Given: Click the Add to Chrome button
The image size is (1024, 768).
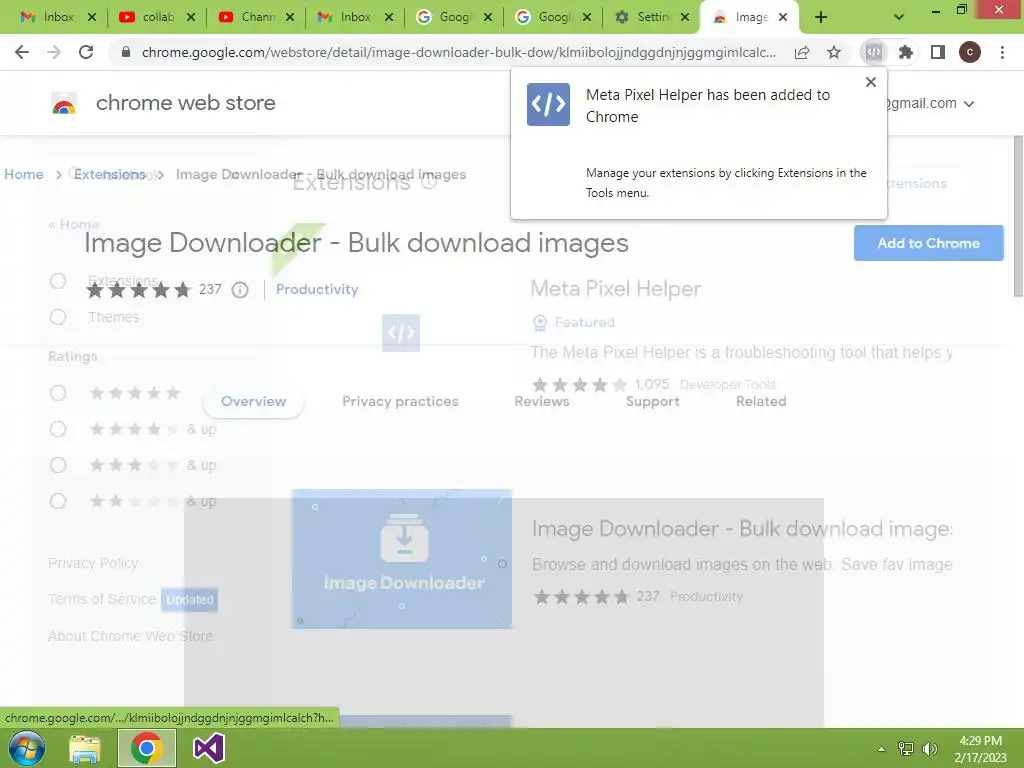Looking at the screenshot, I should pyautogui.click(x=928, y=243).
